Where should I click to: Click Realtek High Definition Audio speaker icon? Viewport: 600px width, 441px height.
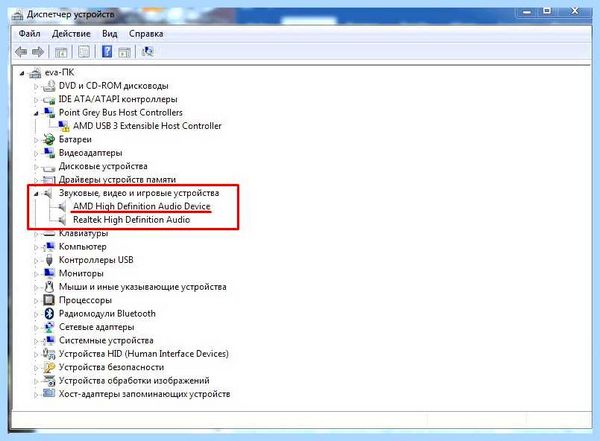tap(63, 220)
